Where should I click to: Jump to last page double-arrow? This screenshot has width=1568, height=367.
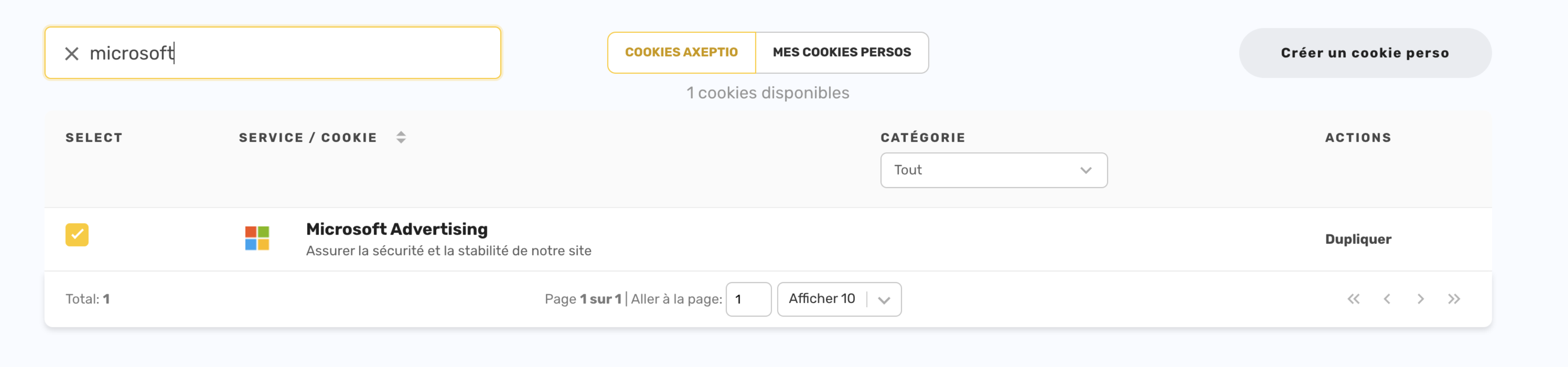(1453, 299)
